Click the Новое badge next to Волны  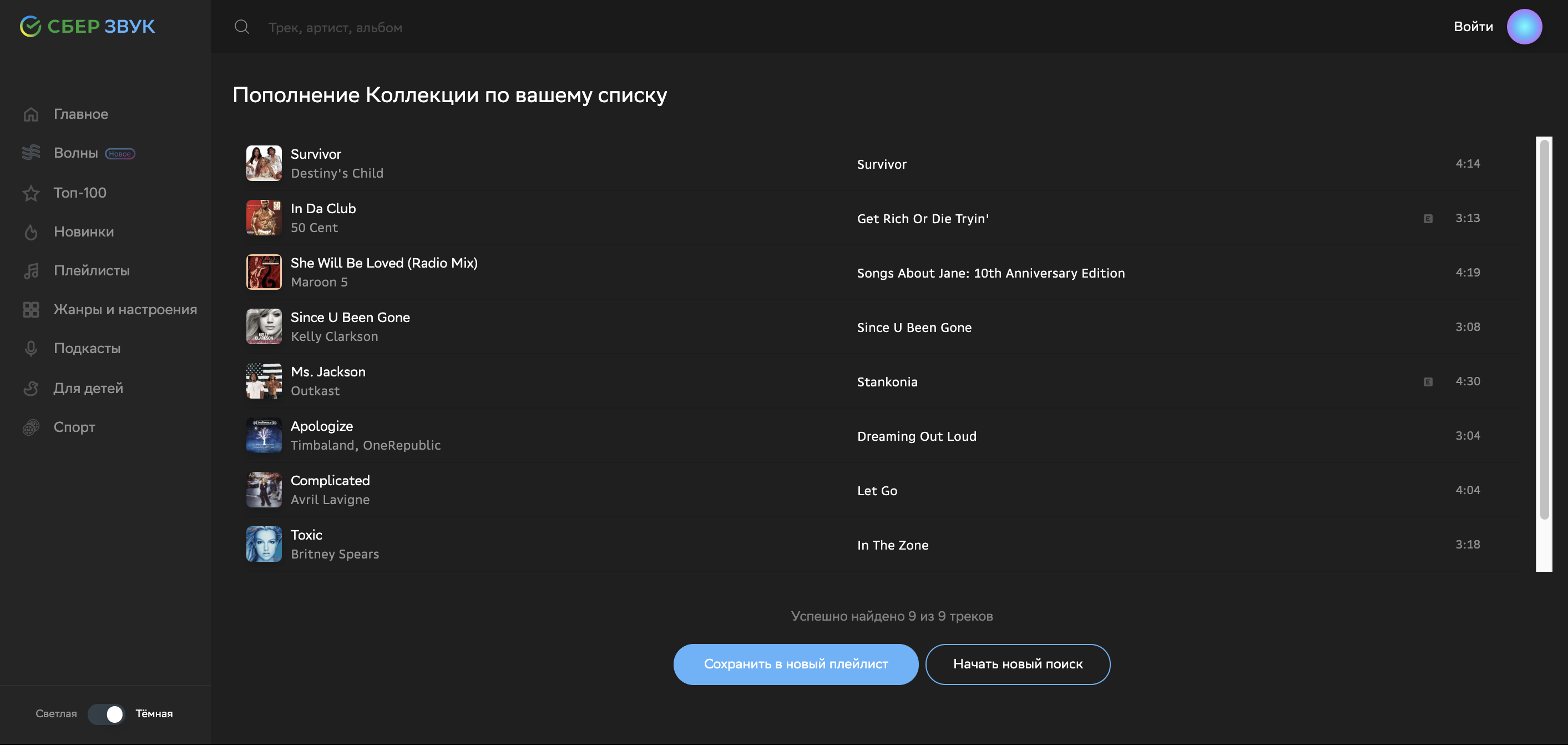[120, 154]
